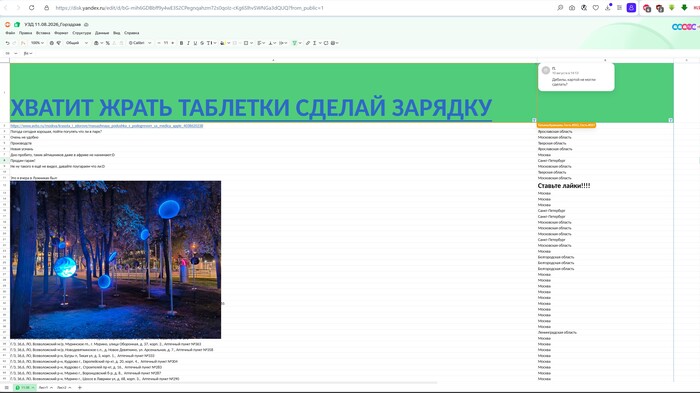Click the camera screenshot icon in address bar
The height and width of the screenshot is (393, 700).
572,8
